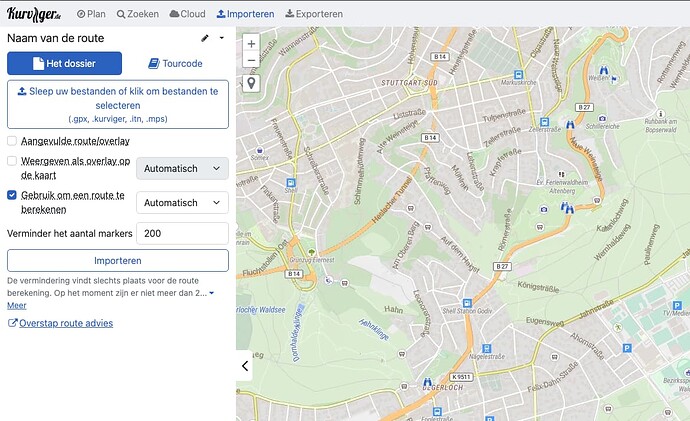Viewport: 690px width, 421px height.
Task: Open route calculation Automatisch dropdown
Action: (x=182, y=202)
